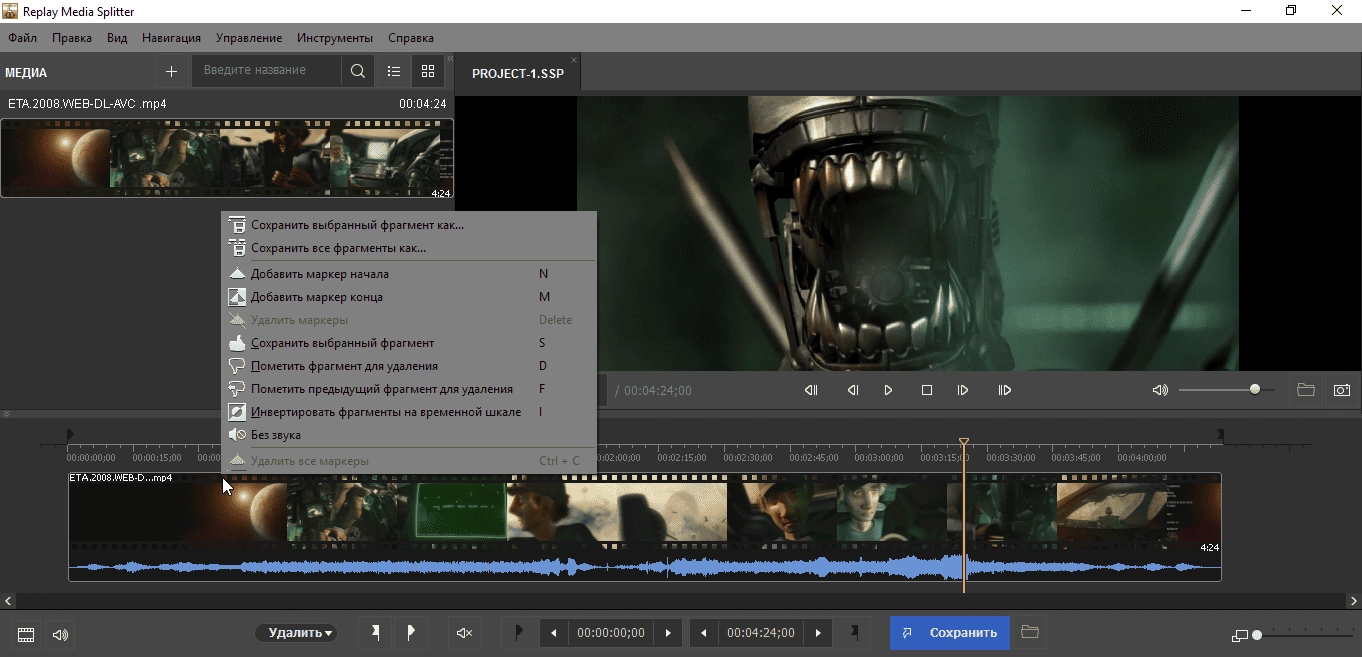Add an end marker with bottom toolbar flag
The width and height of the screenshot is (1362, 657).
410,633
